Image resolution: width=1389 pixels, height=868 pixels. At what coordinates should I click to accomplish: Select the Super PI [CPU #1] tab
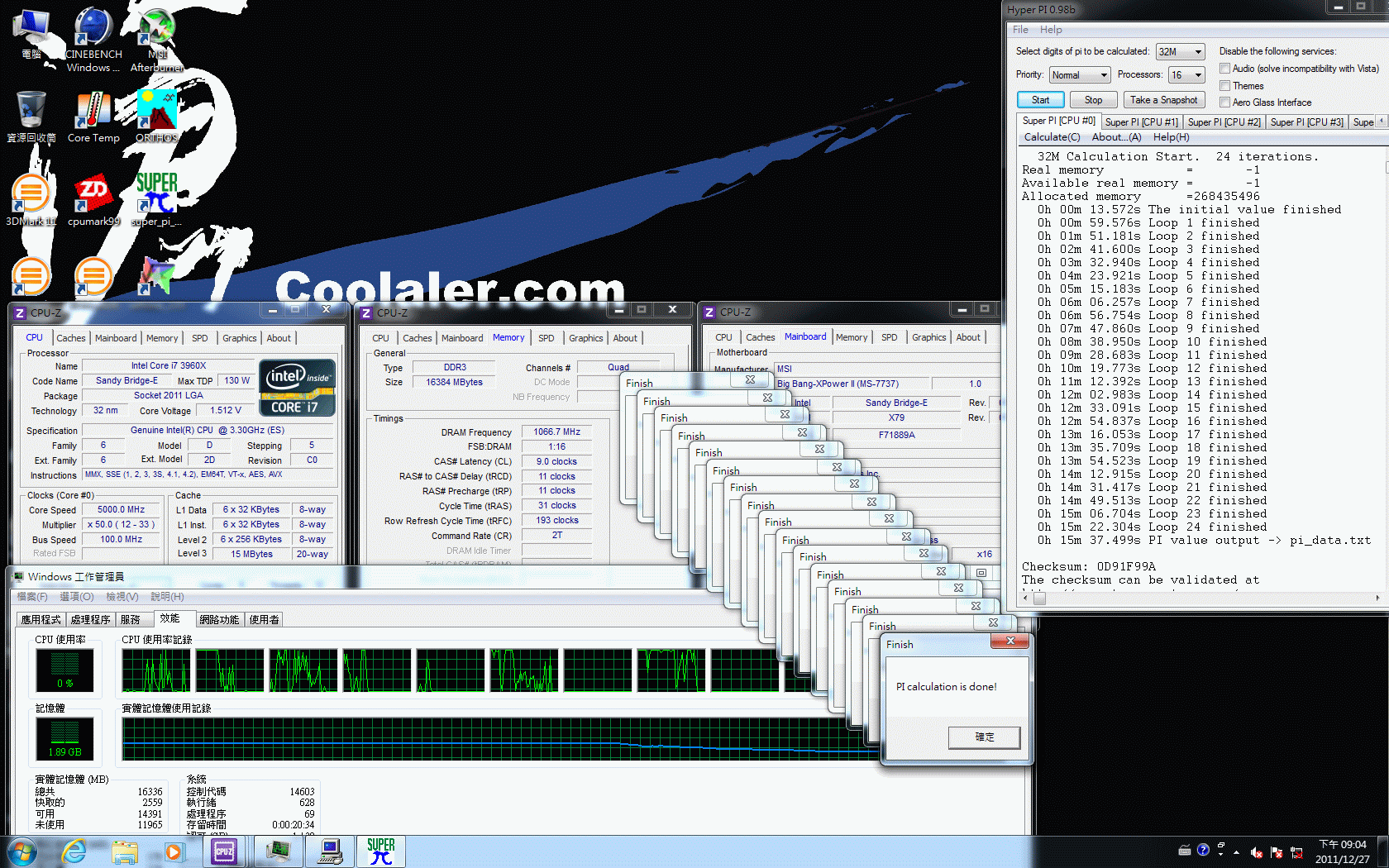click(1141, 122)
